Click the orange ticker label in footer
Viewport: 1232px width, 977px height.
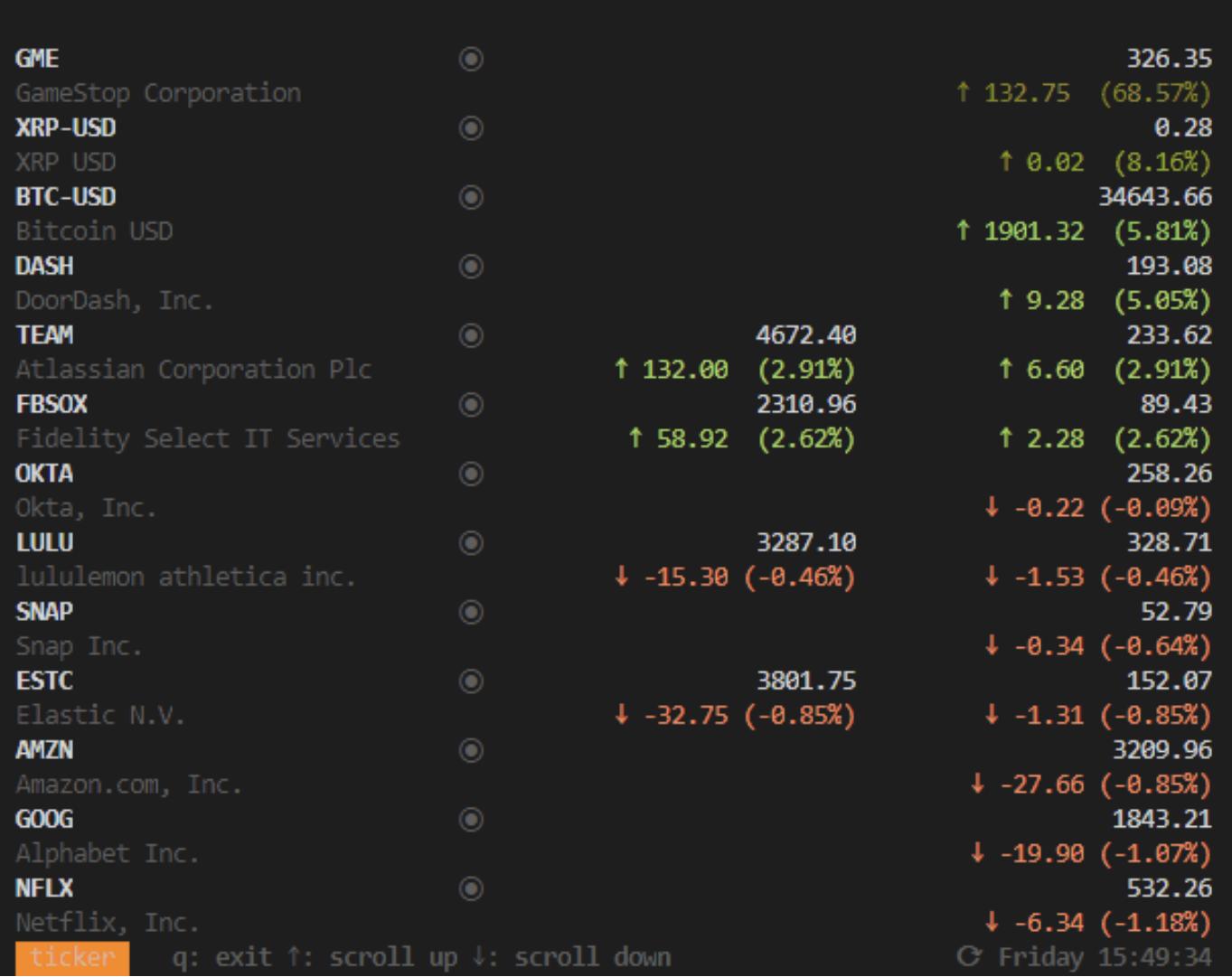(x=72, y=957)
